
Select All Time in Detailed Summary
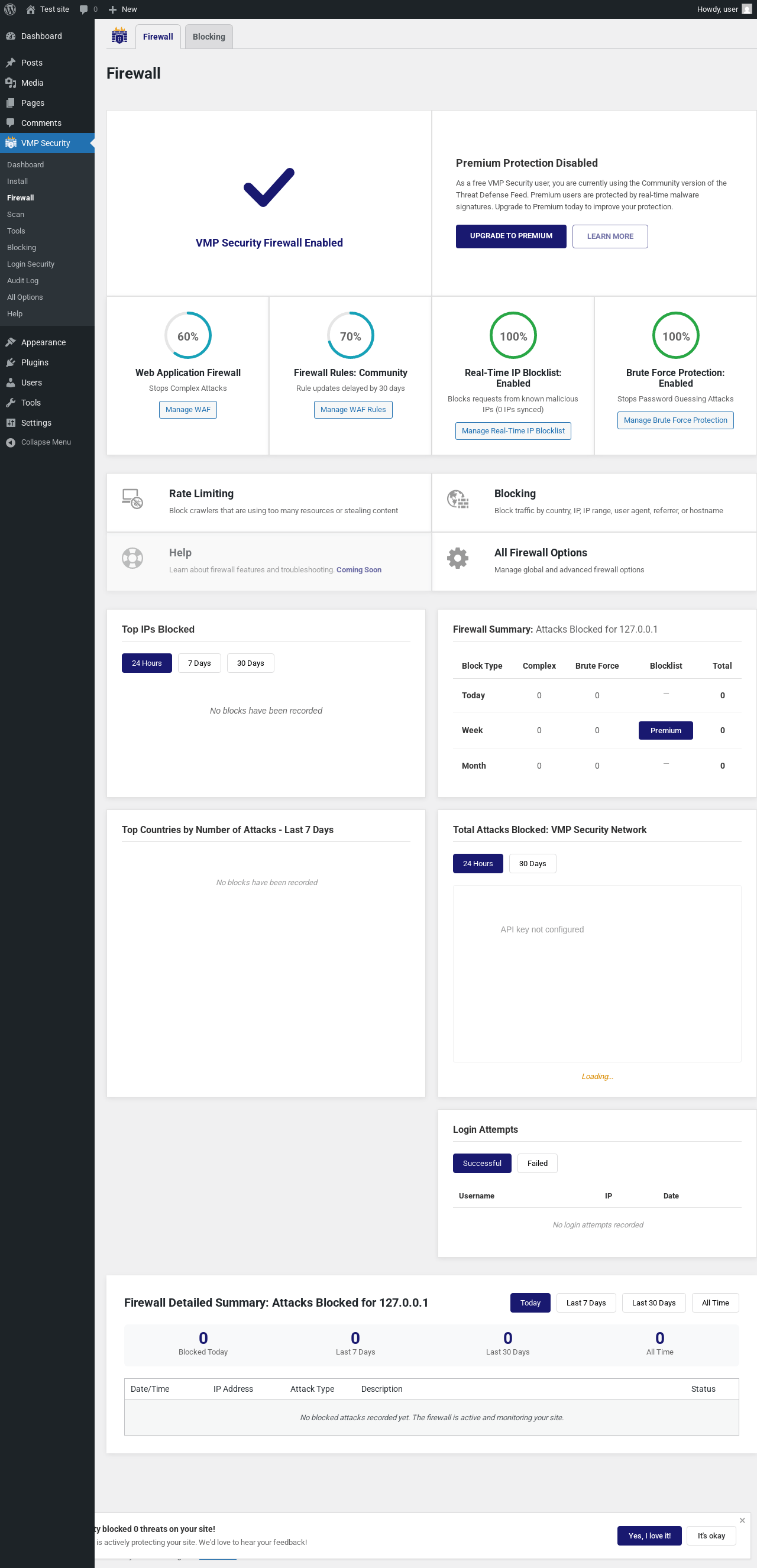[715, 1303]
